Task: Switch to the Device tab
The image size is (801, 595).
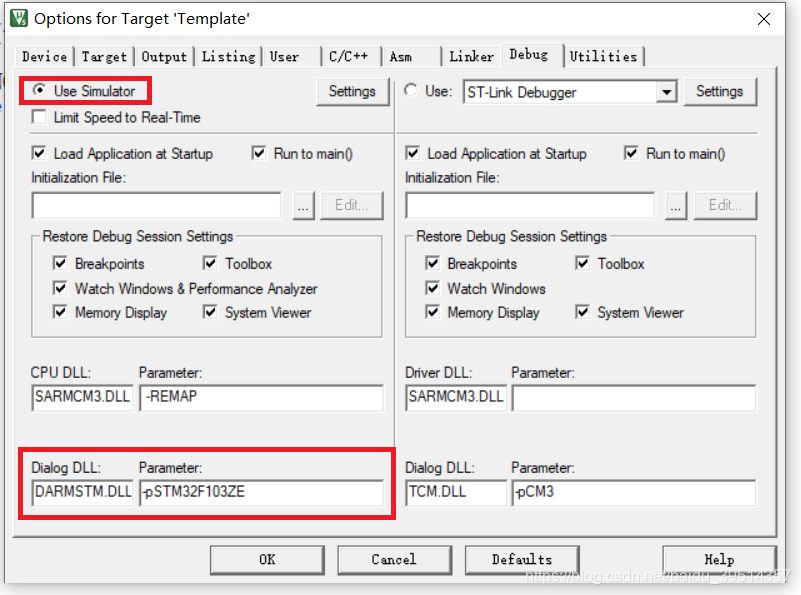Action: click(x=44, y=57)
